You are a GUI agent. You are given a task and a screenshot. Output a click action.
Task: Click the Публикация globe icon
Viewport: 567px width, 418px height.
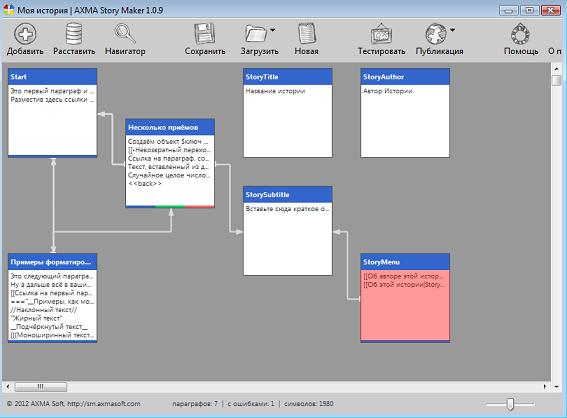(x=436, y=34)
